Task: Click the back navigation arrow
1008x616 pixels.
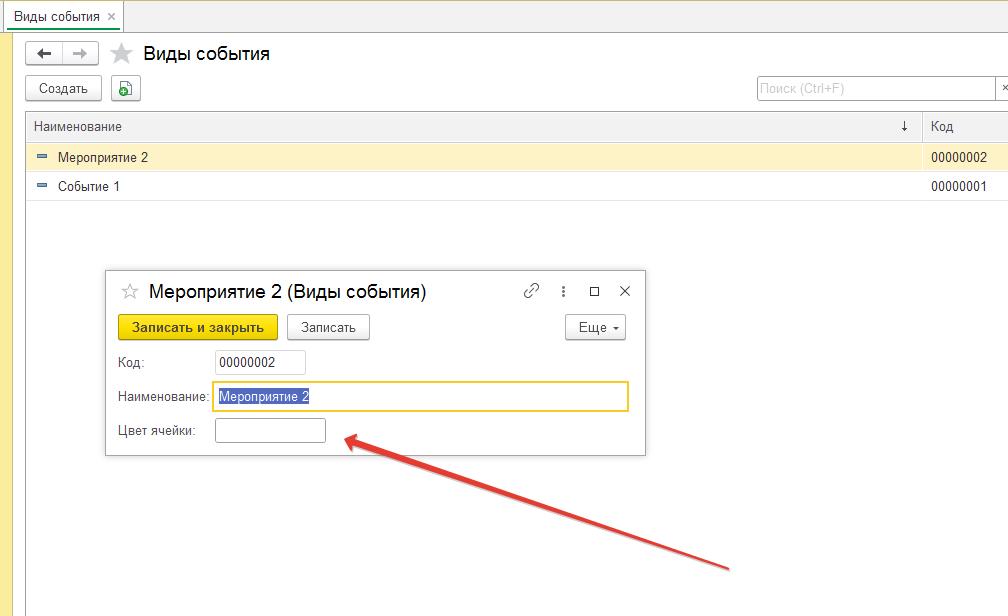Action: point(44,54)
